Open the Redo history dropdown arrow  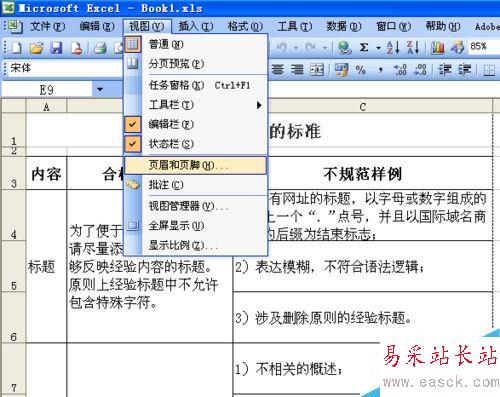point(324,48)
